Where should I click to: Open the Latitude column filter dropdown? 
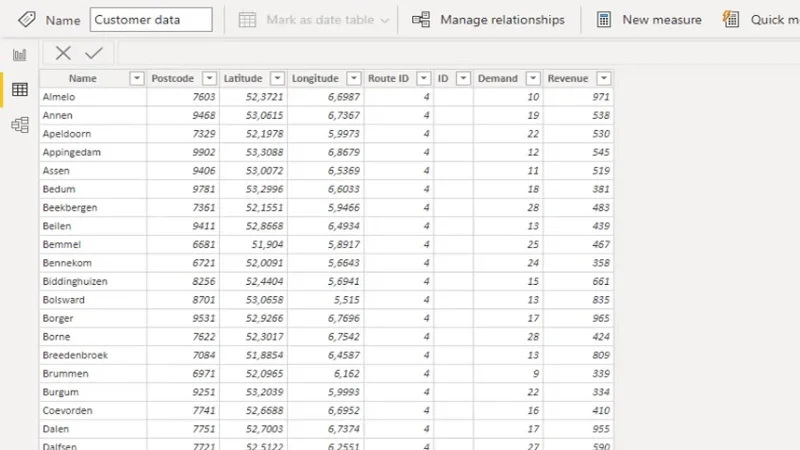(x=277, y=79)
